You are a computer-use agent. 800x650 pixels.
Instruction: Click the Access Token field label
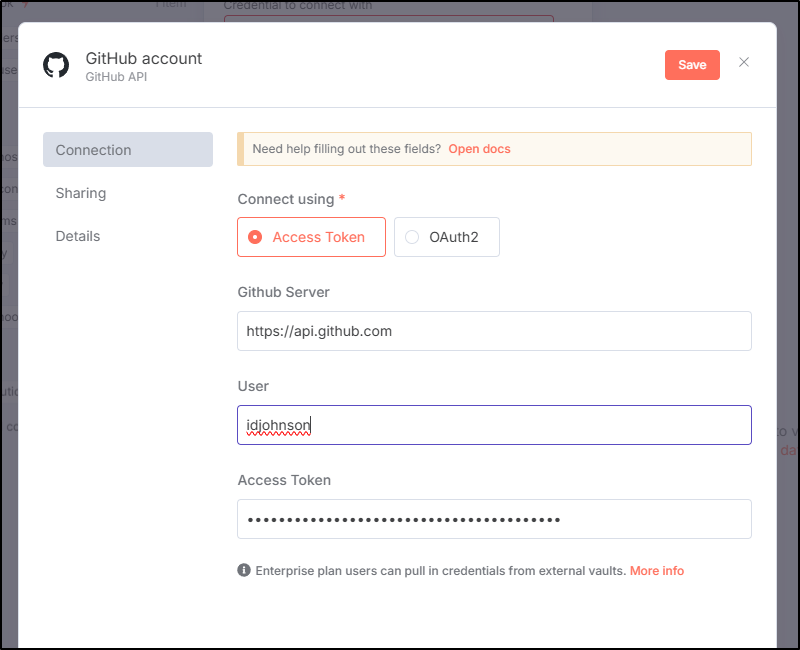tap(284, 480)
